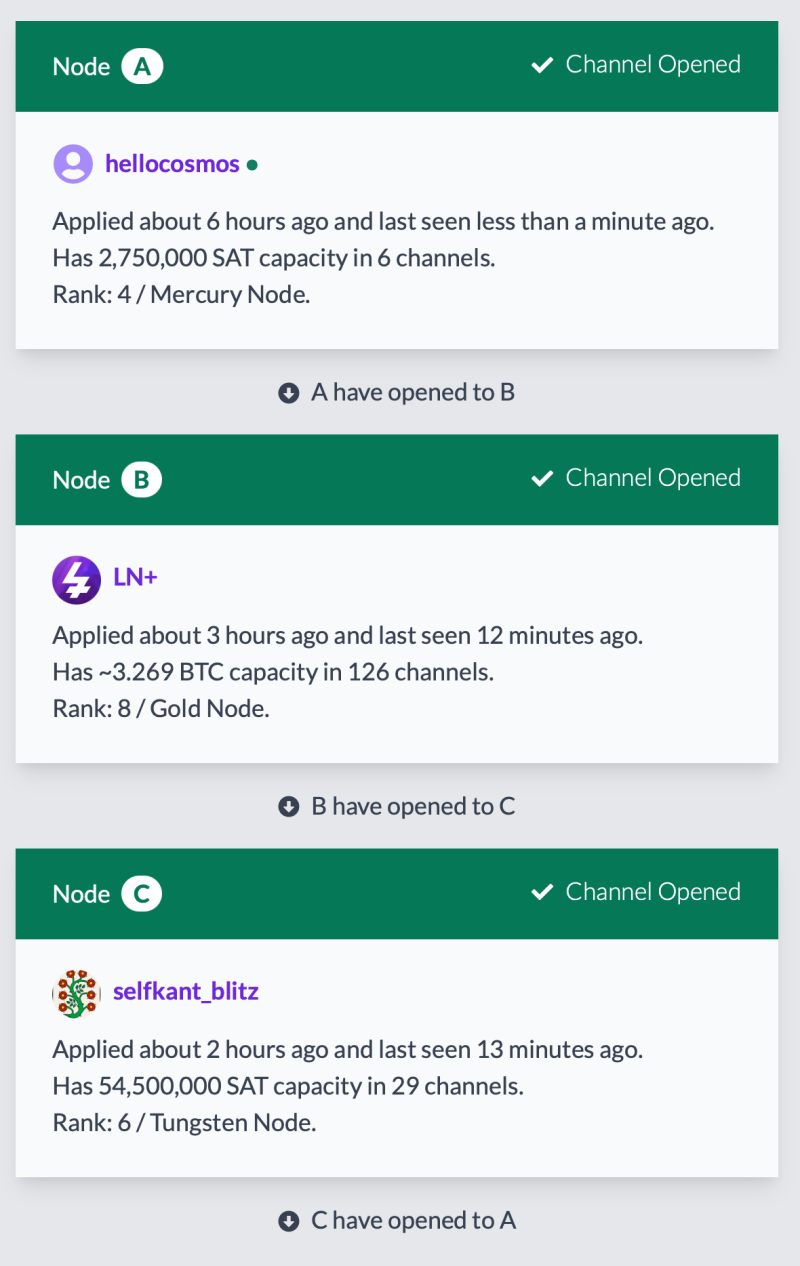
Task: Click the Node B letter badge
Action: 141,480
